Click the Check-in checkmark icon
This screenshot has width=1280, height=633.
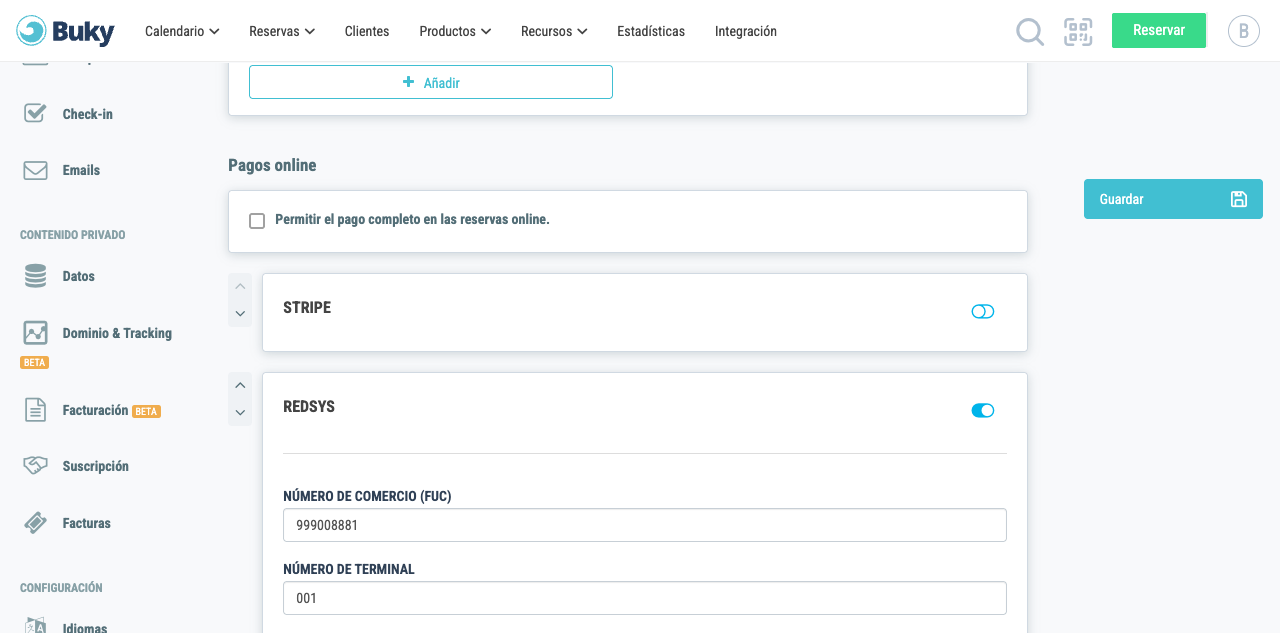35,113
